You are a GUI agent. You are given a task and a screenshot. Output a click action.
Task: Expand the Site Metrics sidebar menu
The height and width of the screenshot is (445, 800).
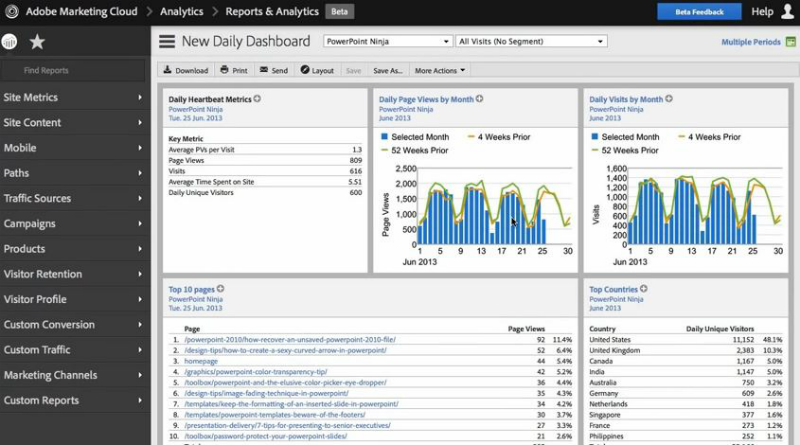[75, 97]
